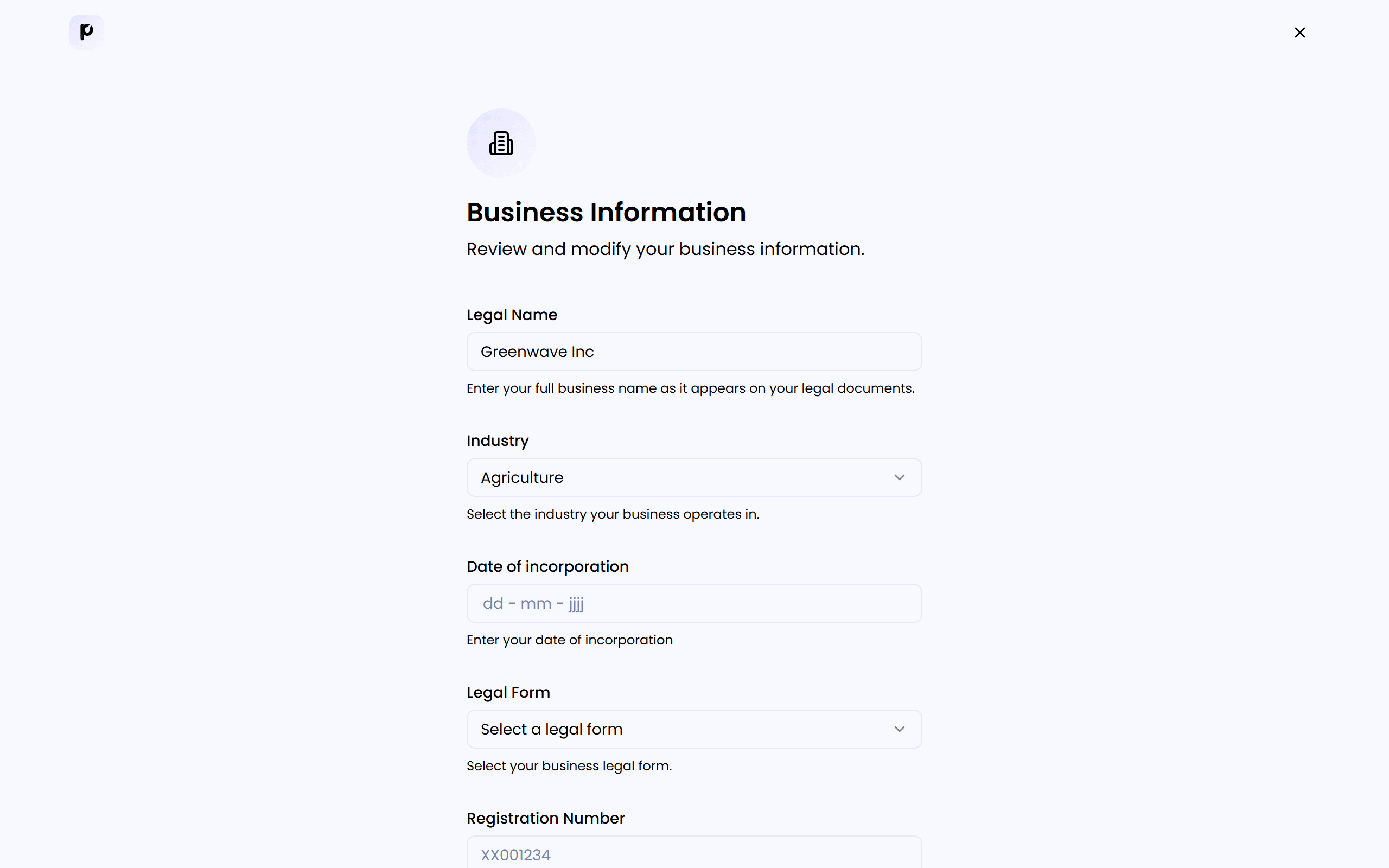Click the Registration Number label
The width and height of the screenshot is (1389, 868).
click(x=545, y=818)
